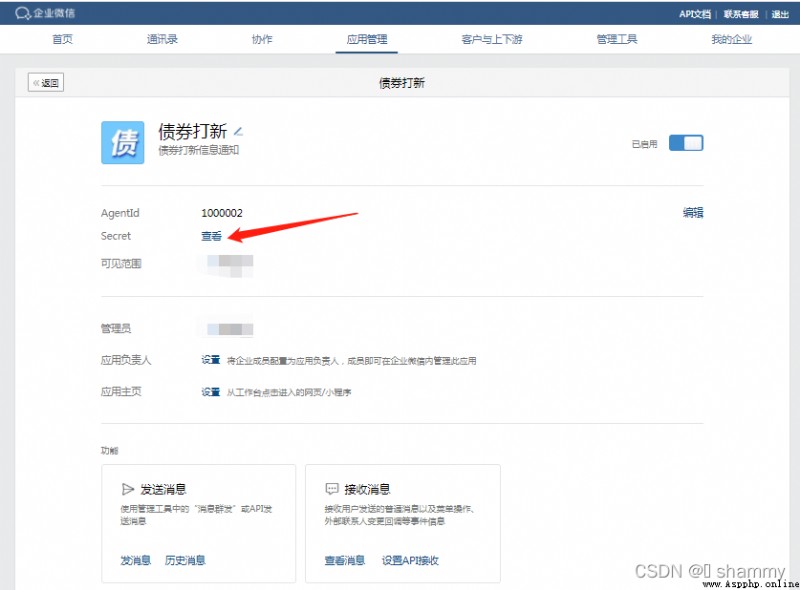The width and height of the screenshot is (800, 590).
Task: Click 查看 to view the Secret
Action: tap(211, 236)
